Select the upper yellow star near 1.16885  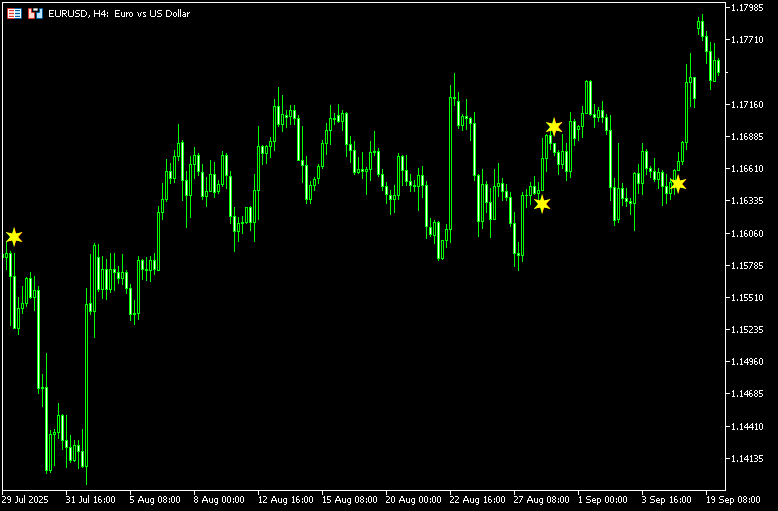pyautogui.click(x=554, y=126)
